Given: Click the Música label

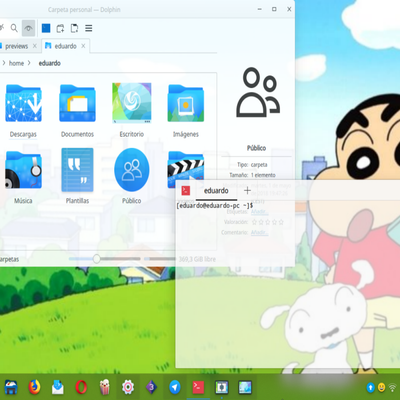Looking at the screenshot, I should pyautogui.click(x=23, y=201).
